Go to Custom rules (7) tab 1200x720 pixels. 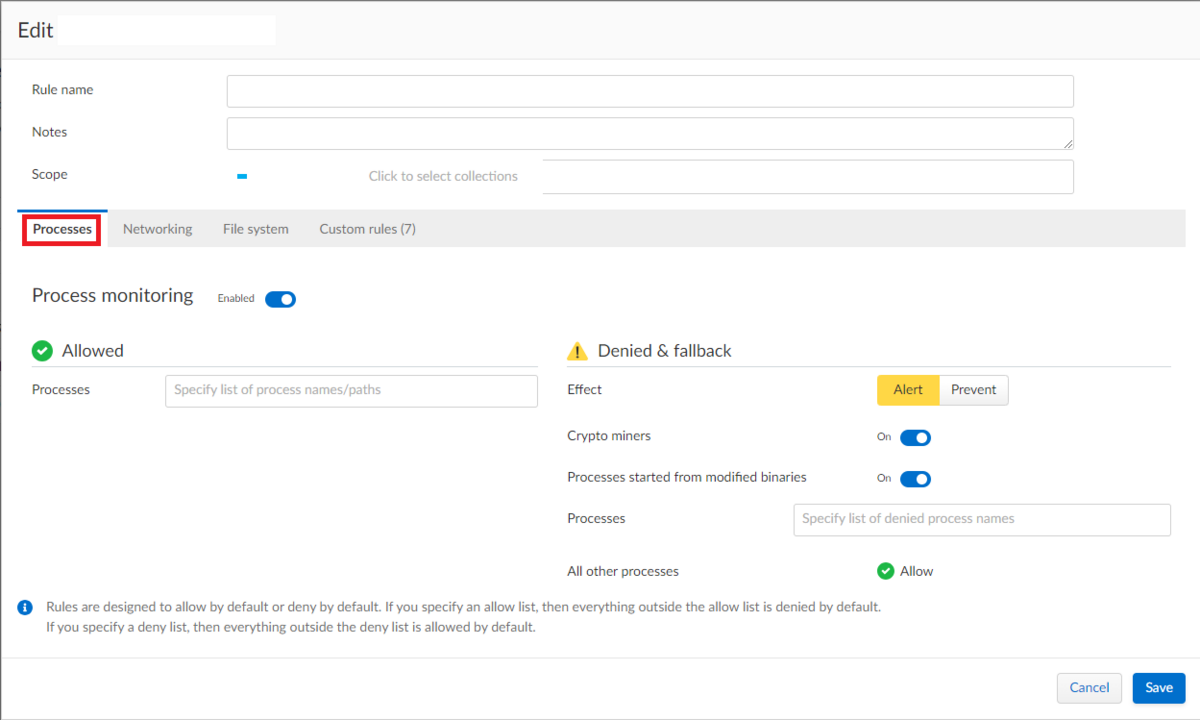(367, 229)
